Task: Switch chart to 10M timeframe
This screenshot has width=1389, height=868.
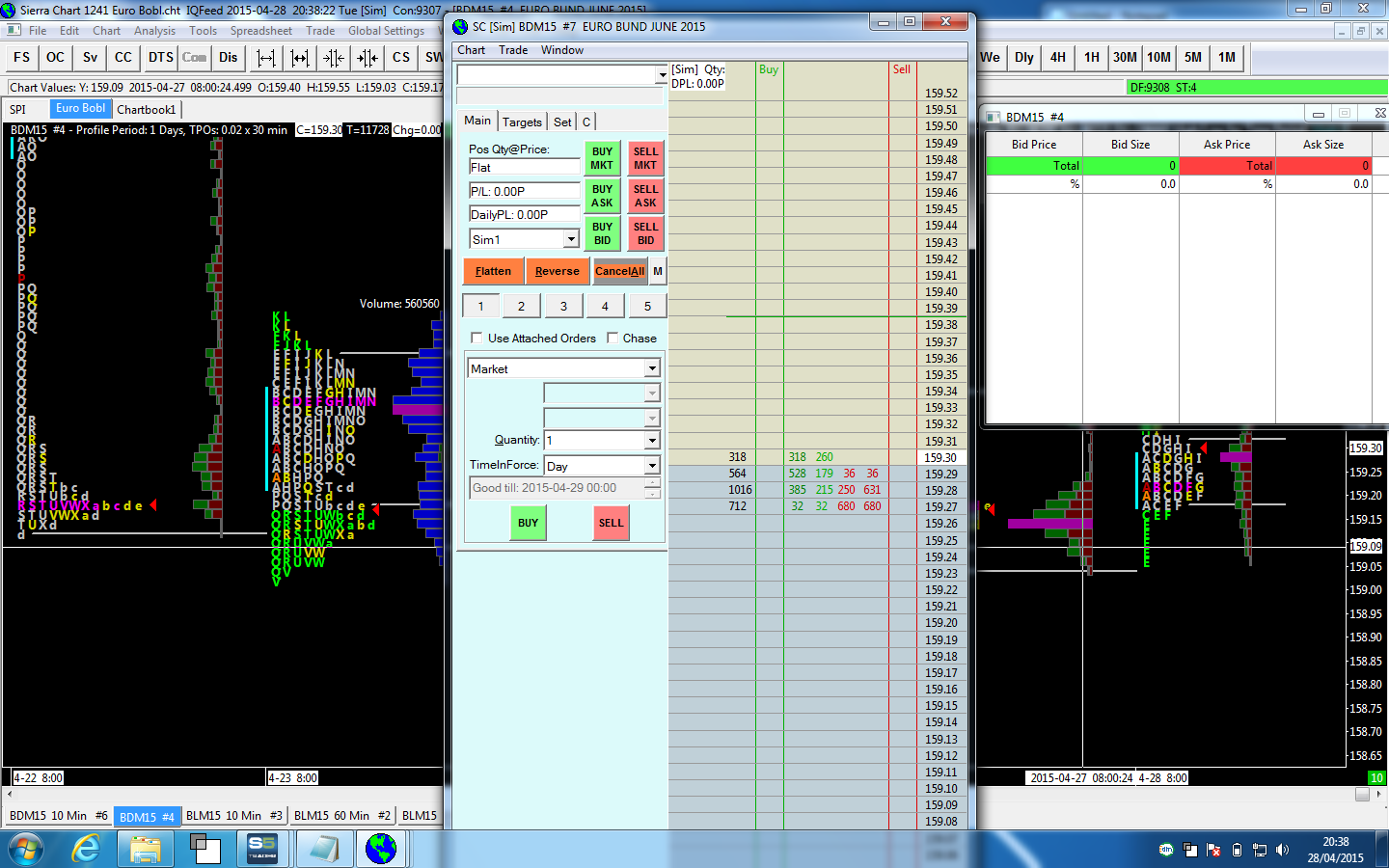Action: click(x=1159, y=58)
